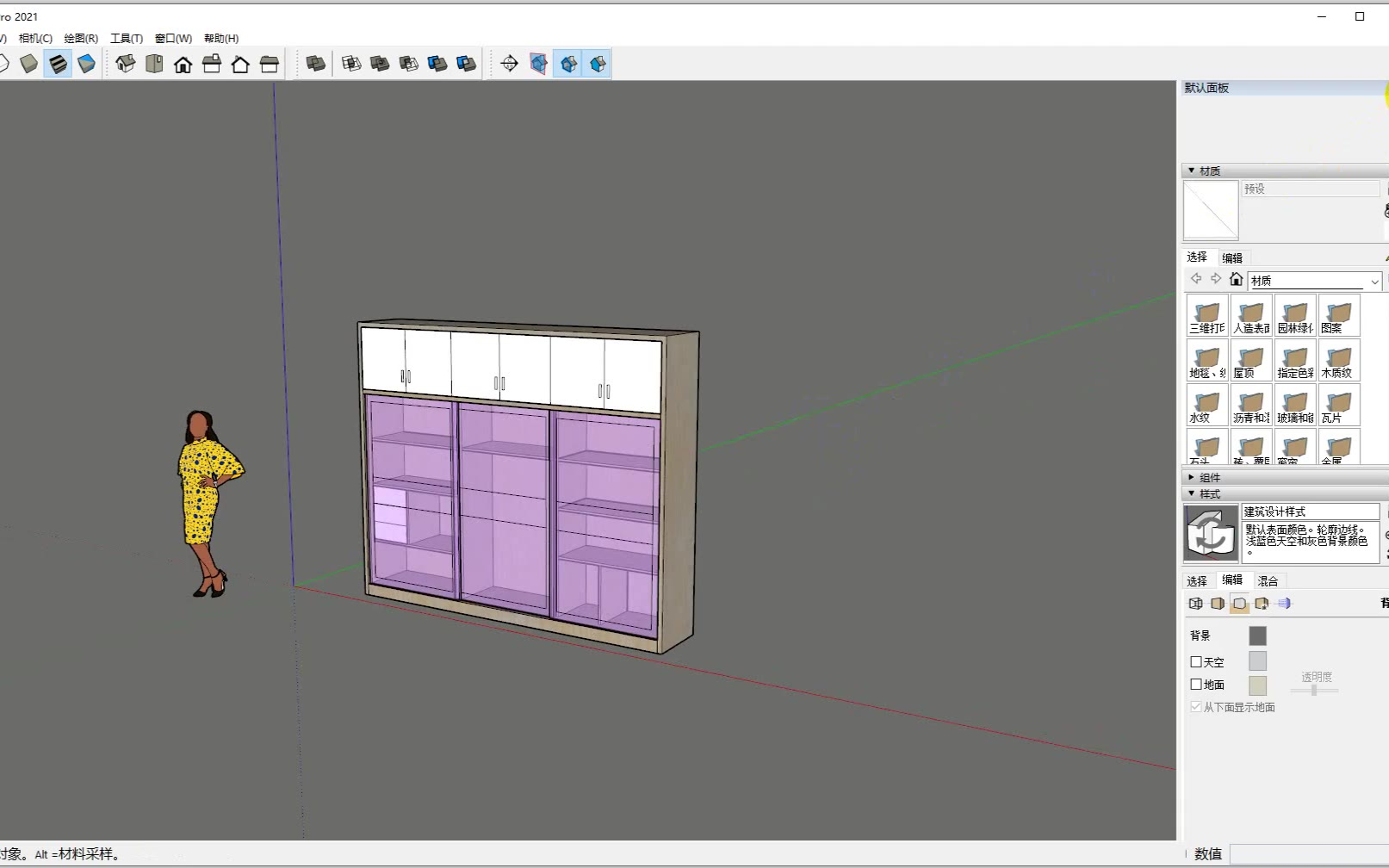This screenshot has width=1389, height=868.
Task: Click the 数值 measurements input box
Action: (1307, 854)
